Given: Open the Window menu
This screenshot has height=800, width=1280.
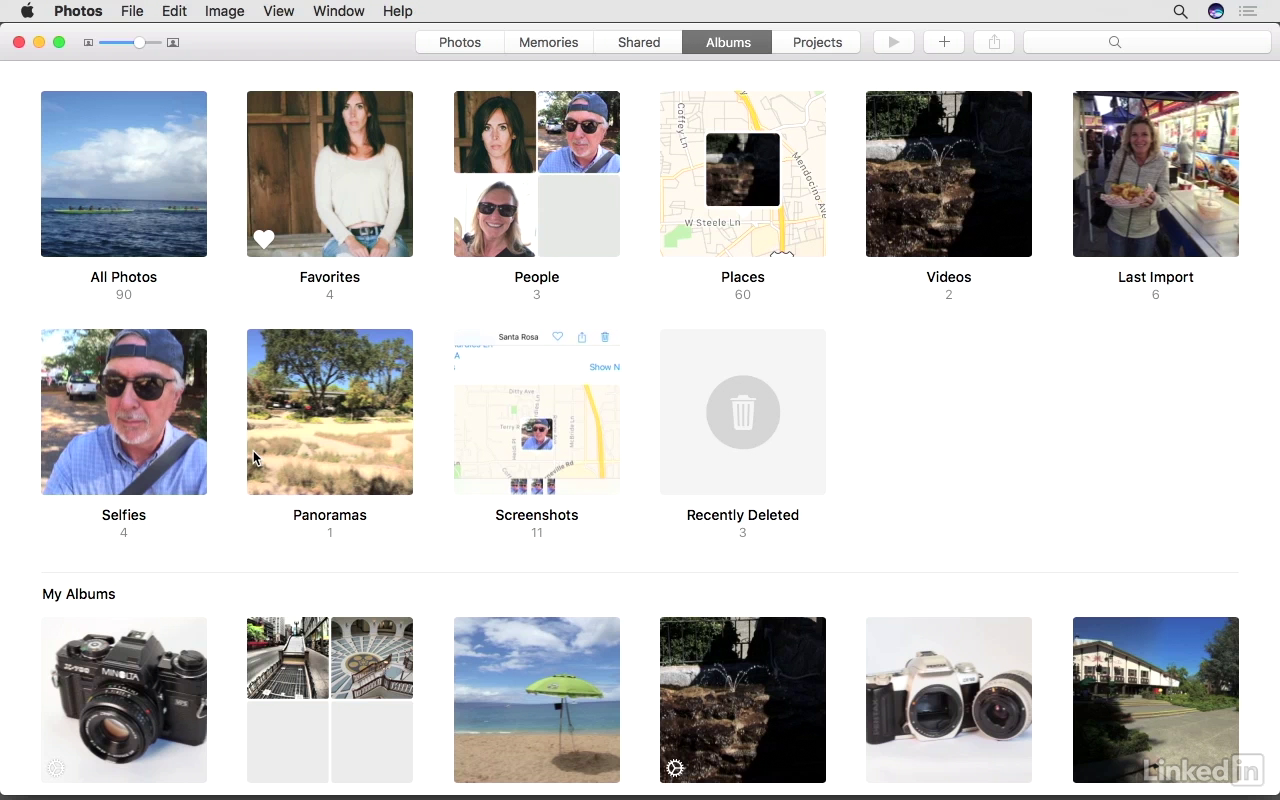Looking at the screenshot, I should (338, 11).
